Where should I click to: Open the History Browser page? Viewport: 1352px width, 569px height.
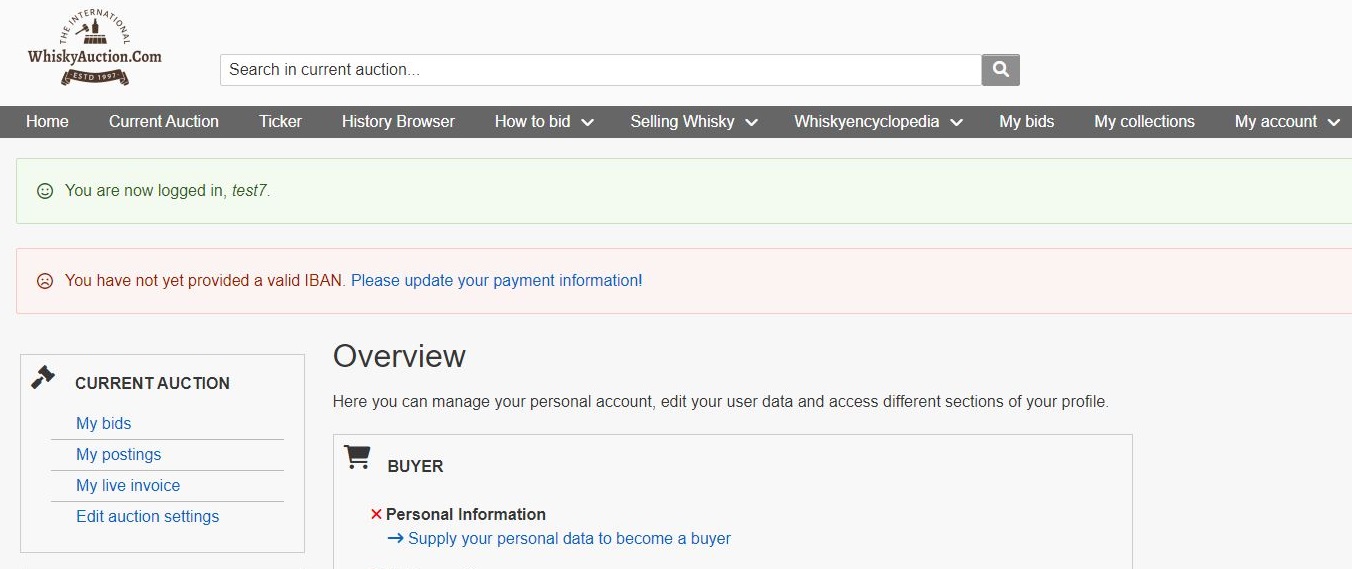pyautogui.click(x=398, y=122)
